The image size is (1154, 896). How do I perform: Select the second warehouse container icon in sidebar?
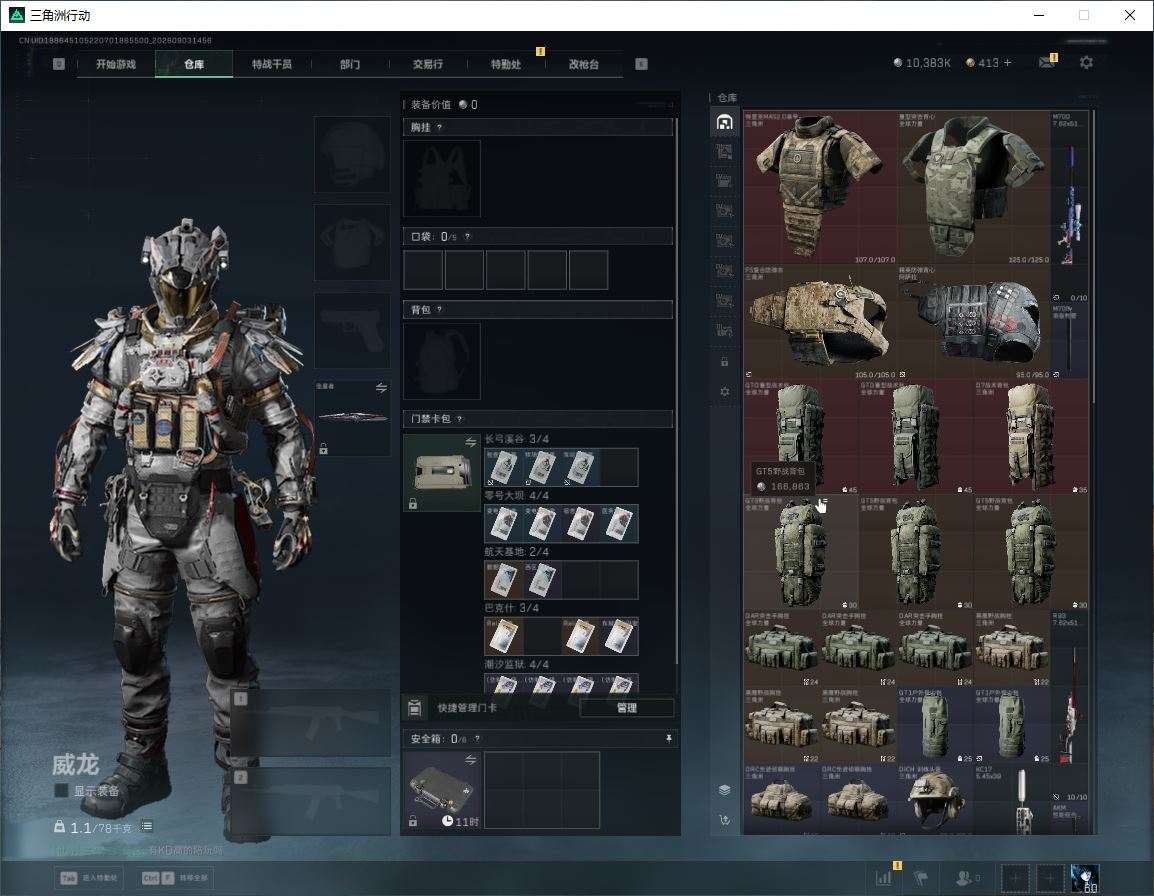(724, 152)
